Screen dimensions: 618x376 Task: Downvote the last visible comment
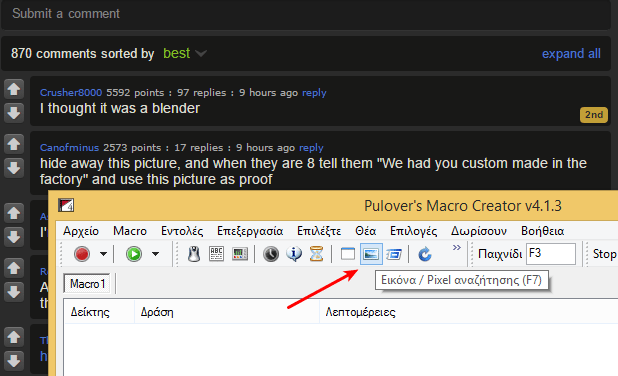(x=14, y=361)
